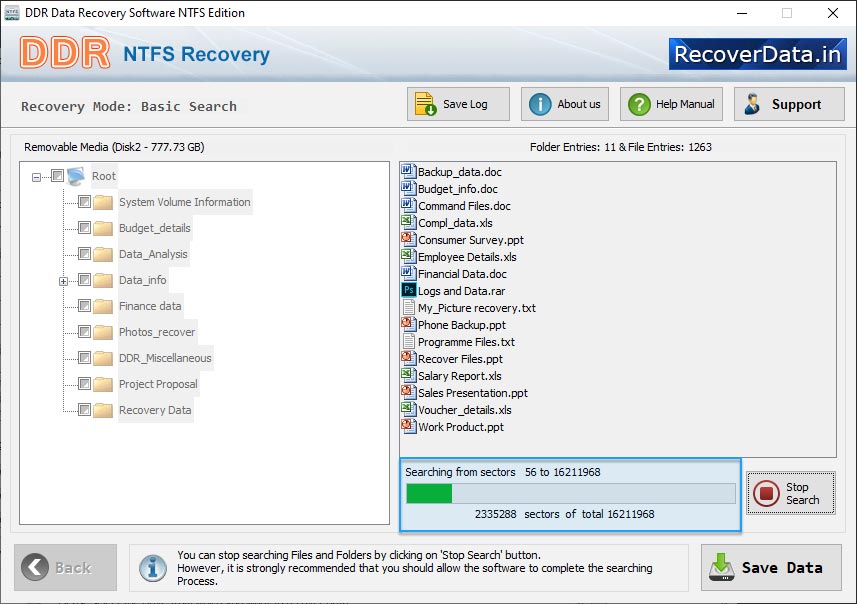The image size is (857, 604).
Task: Click the Recovery Data folder icon
Action: point(103,410)
